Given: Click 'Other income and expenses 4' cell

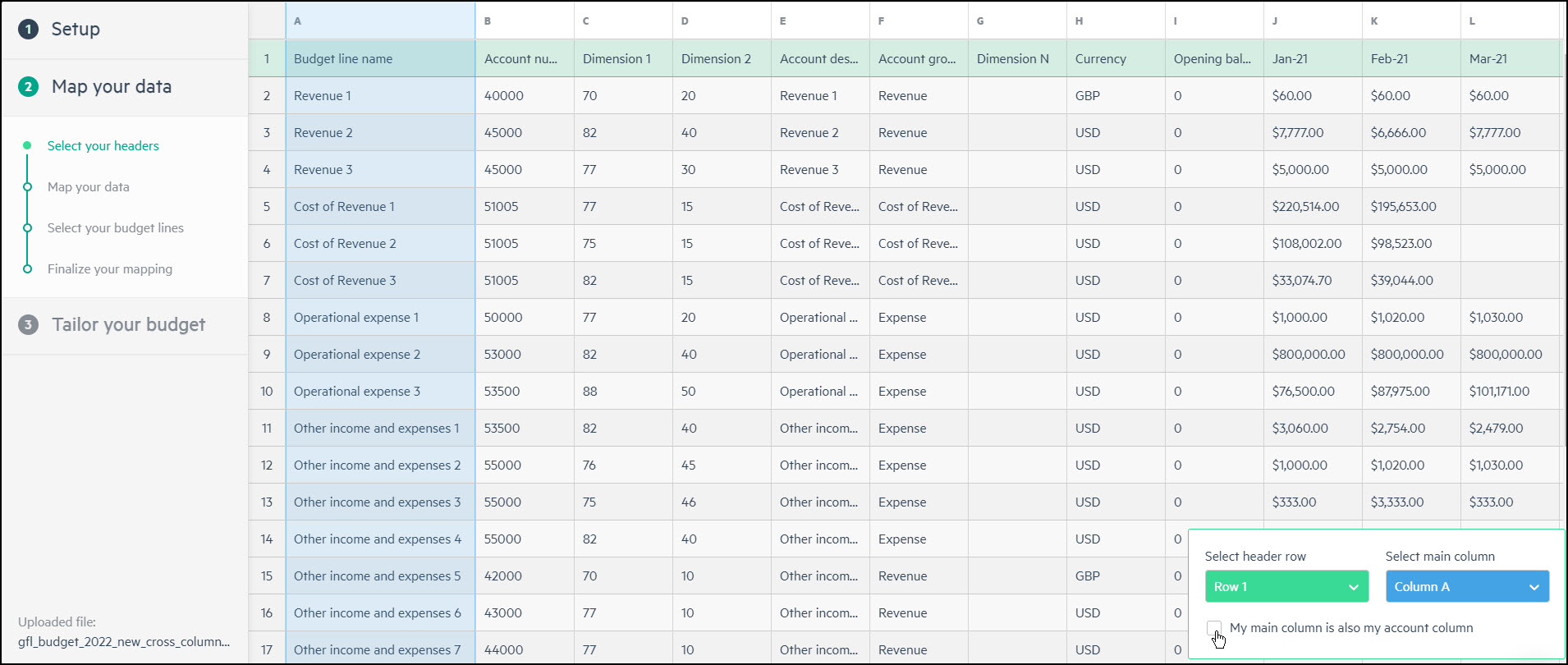Looking at the screenshot, I should pos(380,539).
